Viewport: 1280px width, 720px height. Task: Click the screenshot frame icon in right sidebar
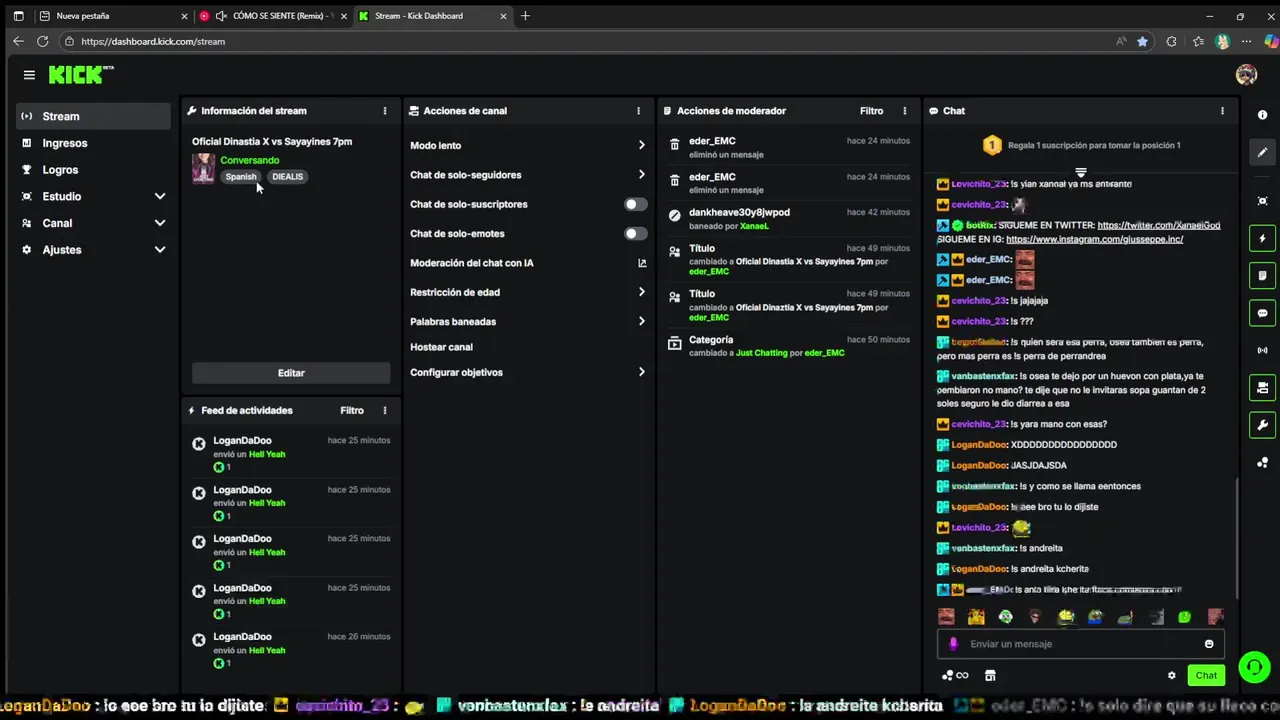[1262, 201]
